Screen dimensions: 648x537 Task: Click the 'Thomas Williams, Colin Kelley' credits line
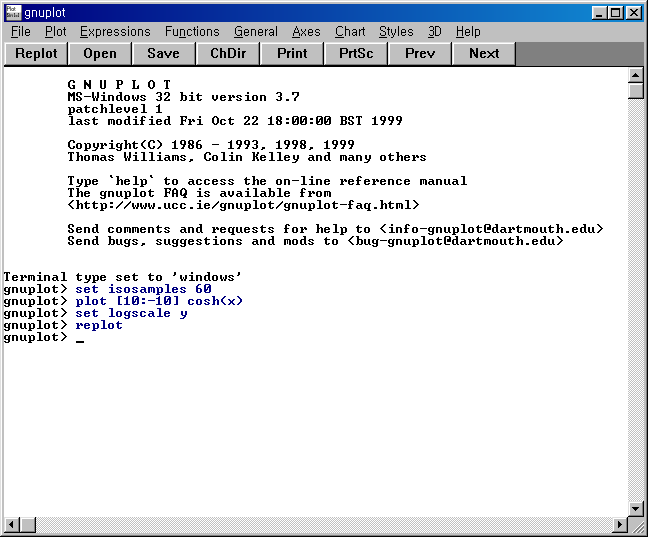point(247,157)
